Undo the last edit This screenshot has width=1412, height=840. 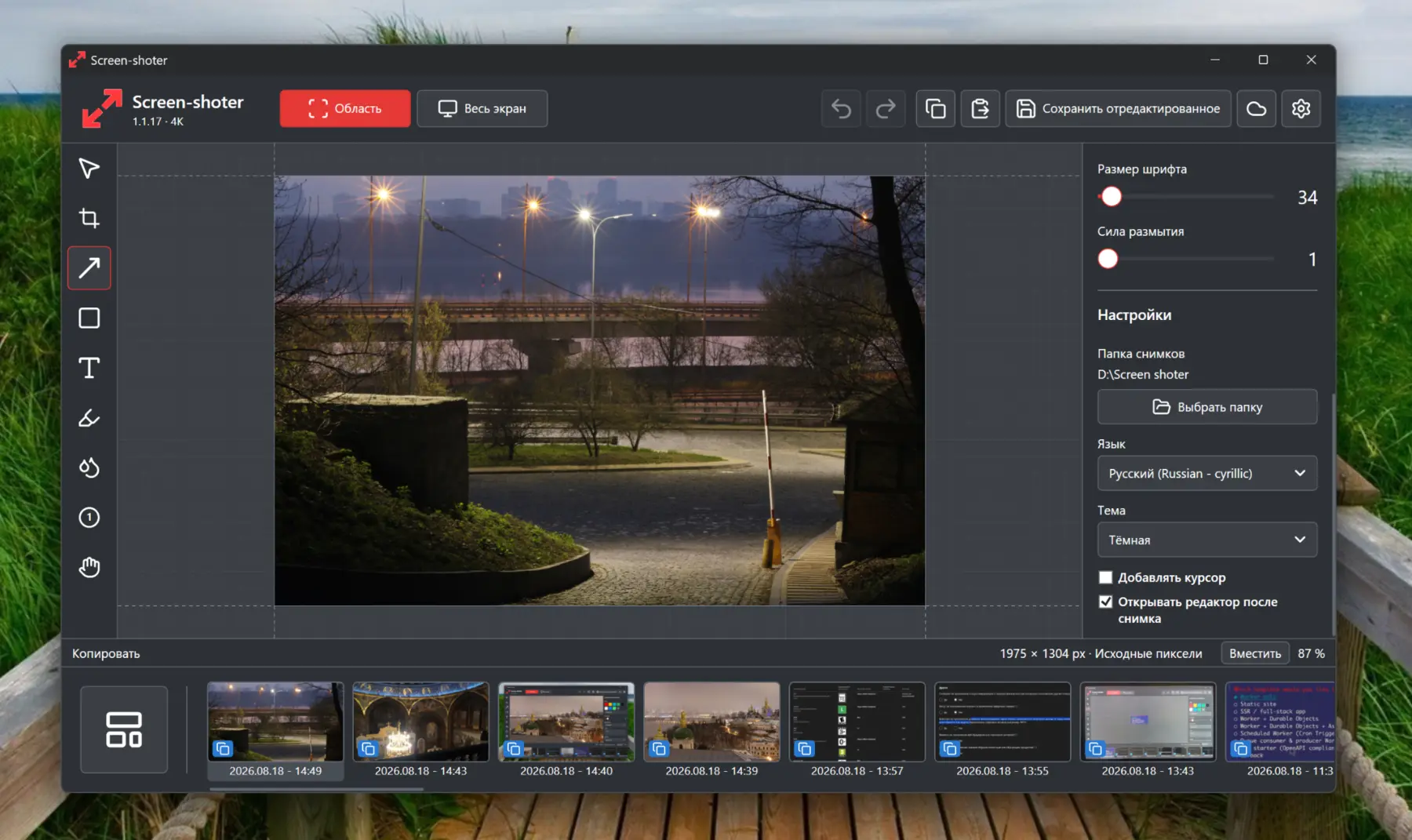pos(841,108)
